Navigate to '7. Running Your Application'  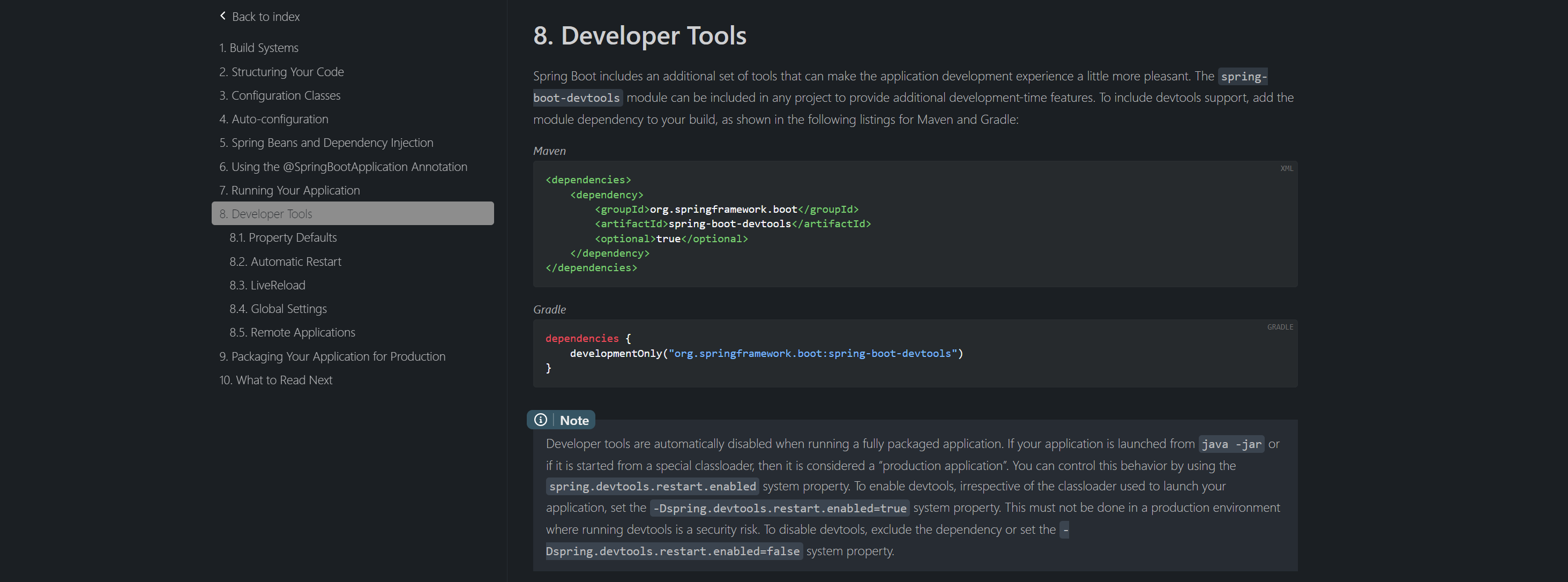[x=289, y=190]
